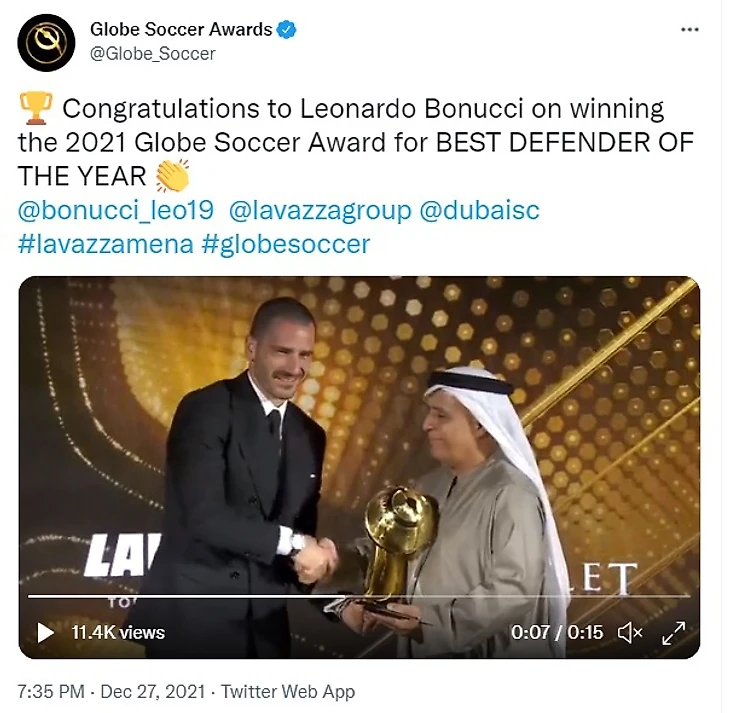Click the @Globe_Soccer handle
Image resolution: width=730 pixels, height=713 pixels.
pyautogui.click(x=153, y=54)
